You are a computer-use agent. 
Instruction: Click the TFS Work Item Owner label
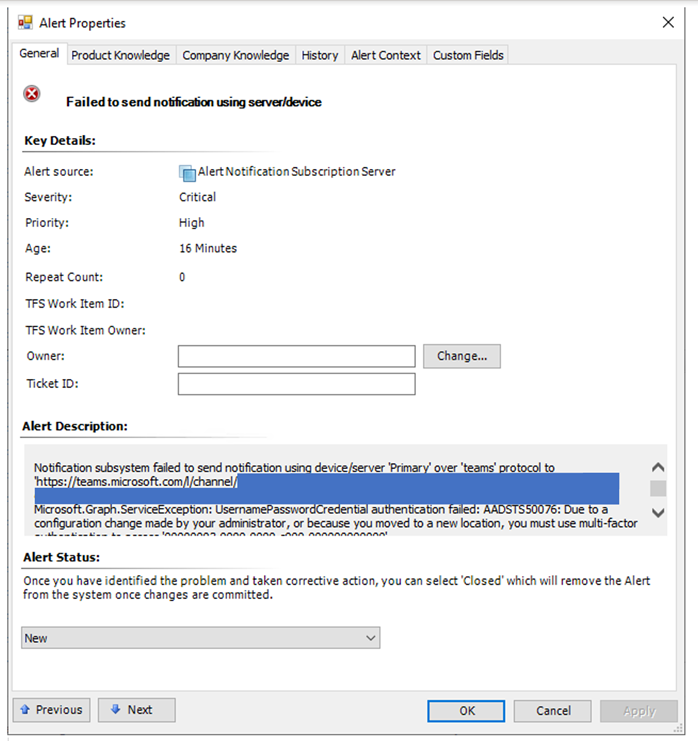pyautogui.click(x=86, y=330)
